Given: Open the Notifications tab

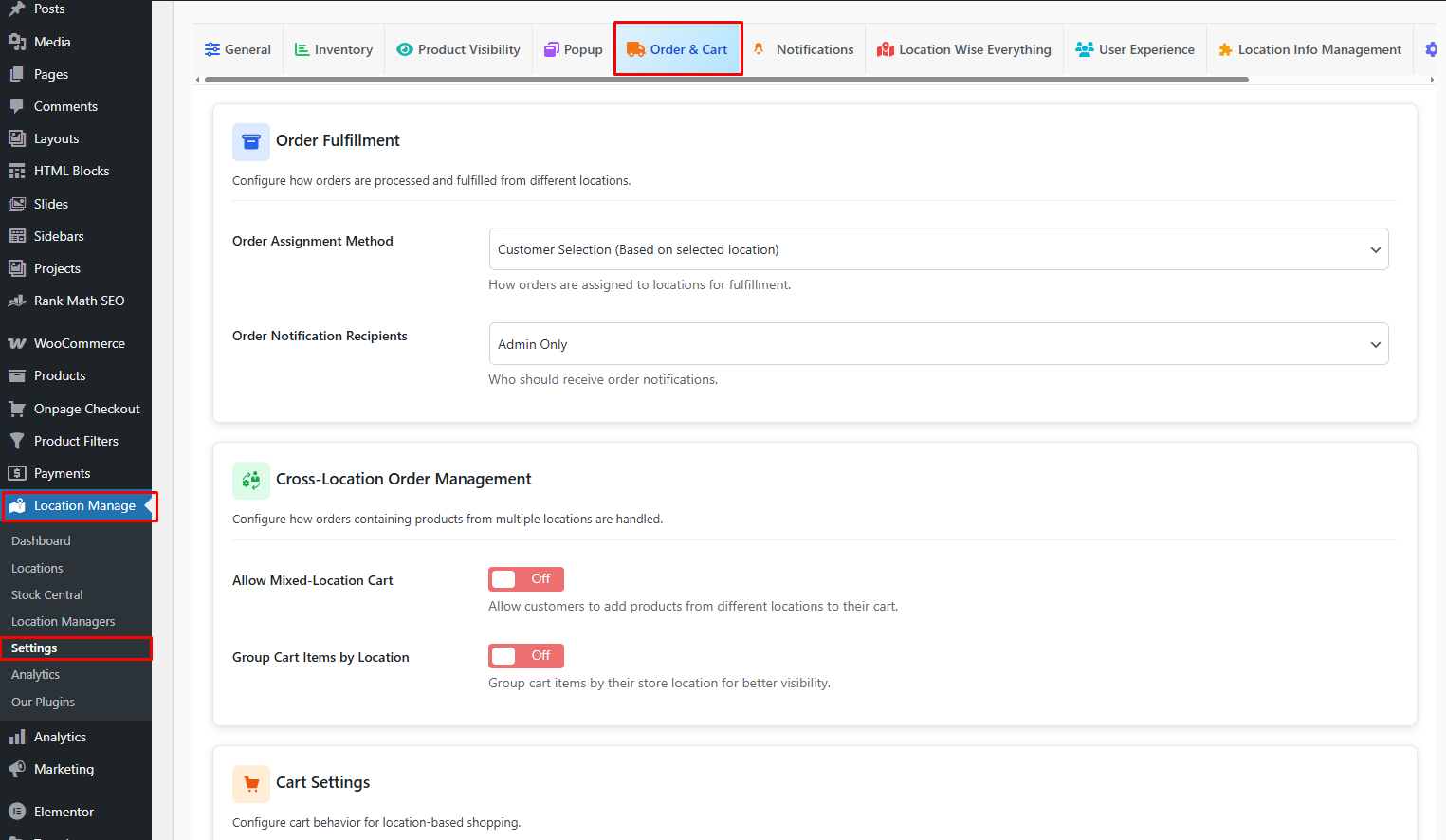Looking at the screenshot, I should [x=804, y=49].
